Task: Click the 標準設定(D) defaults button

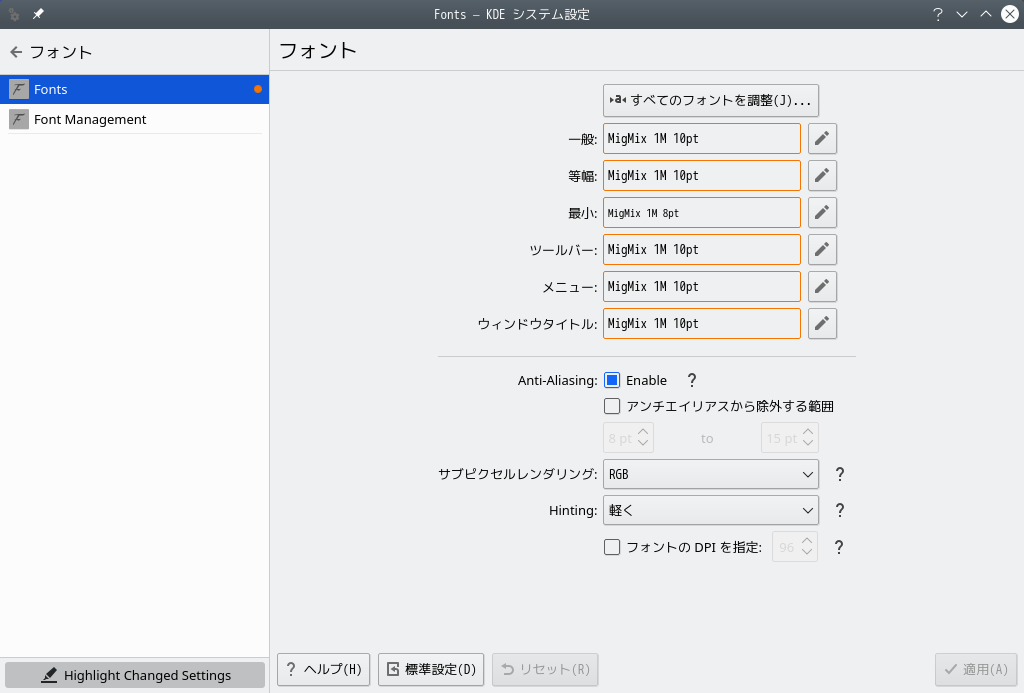Action: pos(431,669)
